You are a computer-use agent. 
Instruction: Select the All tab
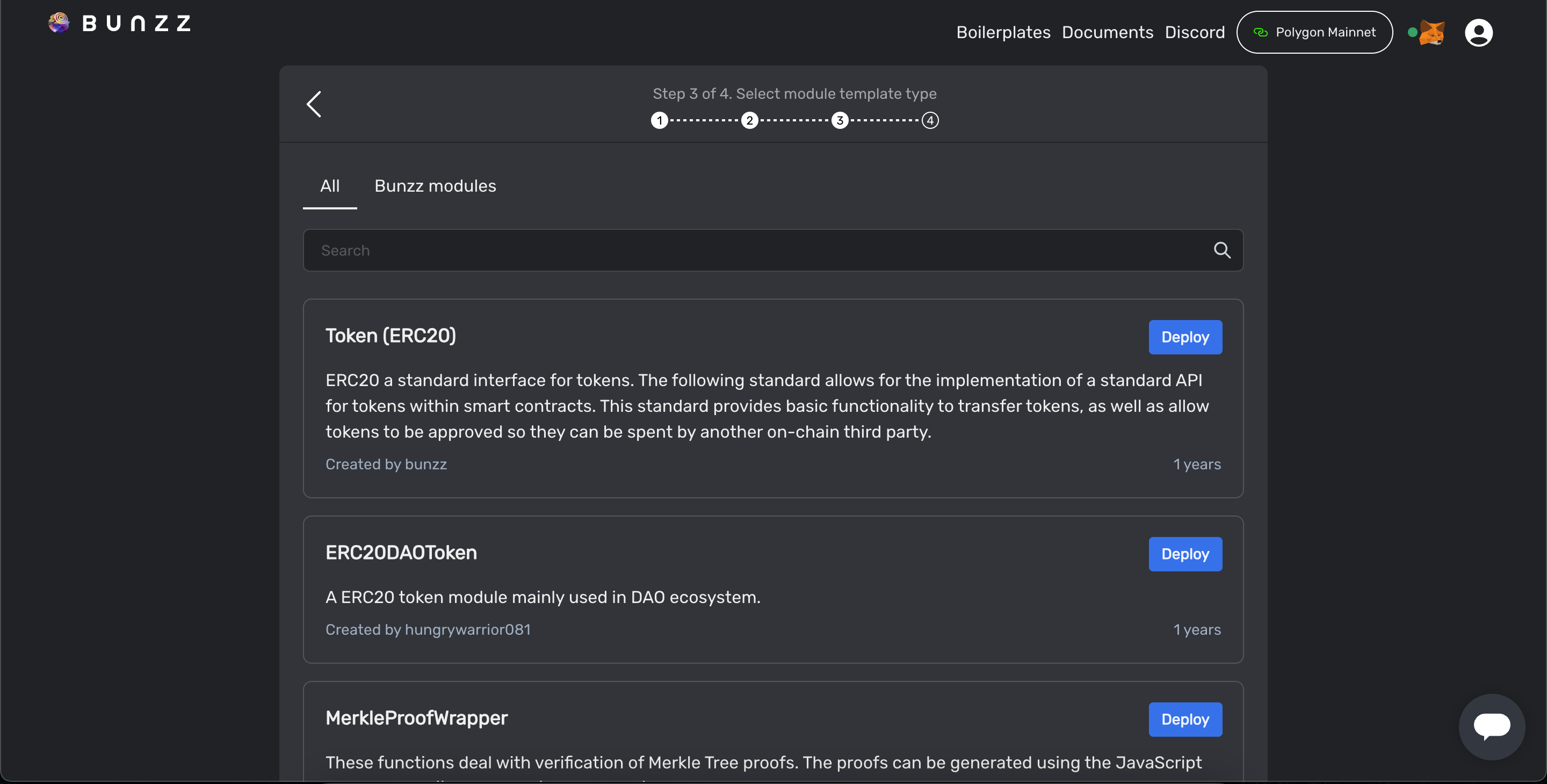tap(330, 186)
